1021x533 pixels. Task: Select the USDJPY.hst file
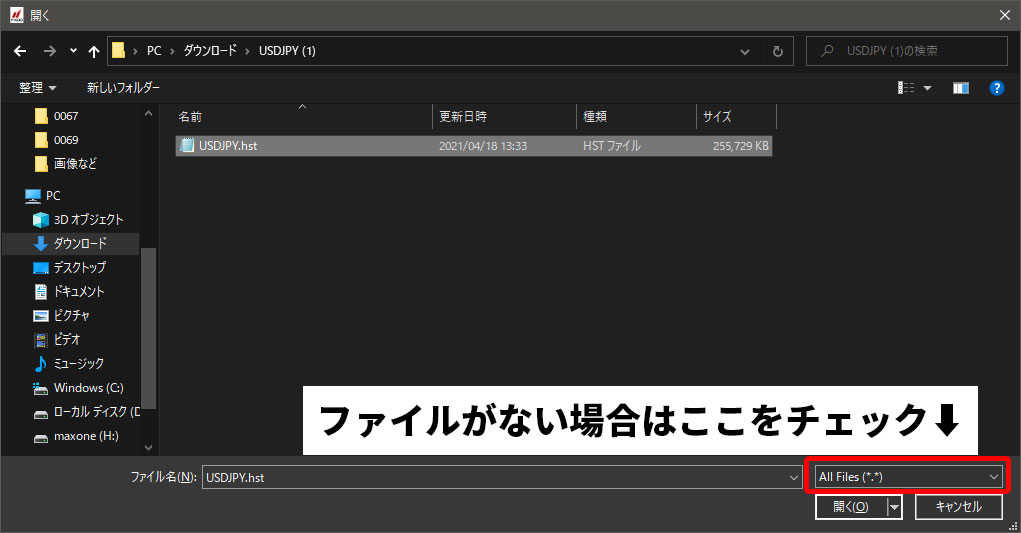(x=228, y=146)
